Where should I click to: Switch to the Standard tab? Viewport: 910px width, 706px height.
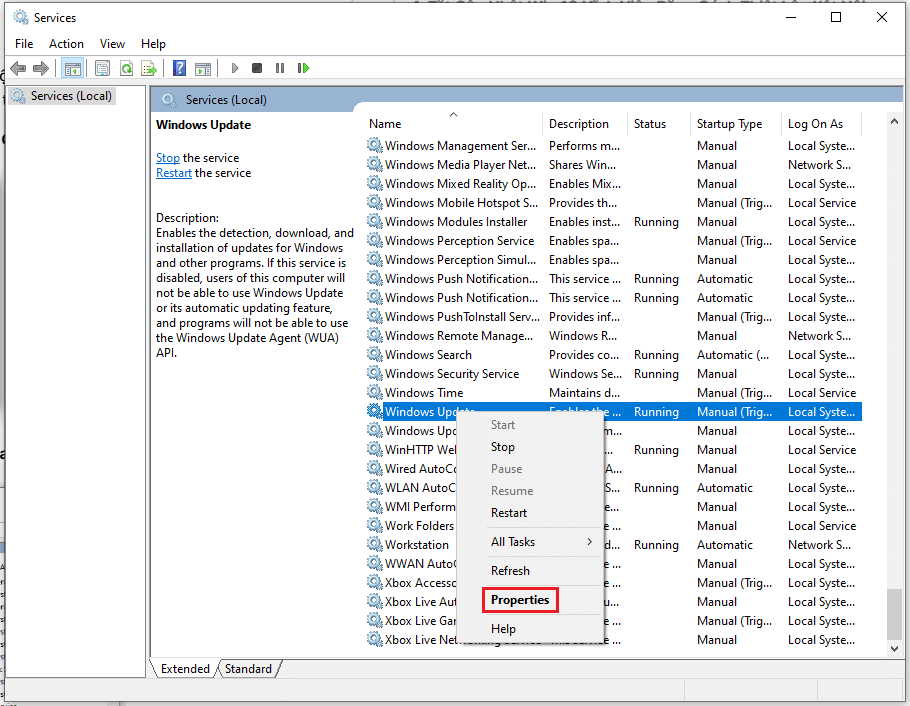pyautogui.click(x=248, y=669)
